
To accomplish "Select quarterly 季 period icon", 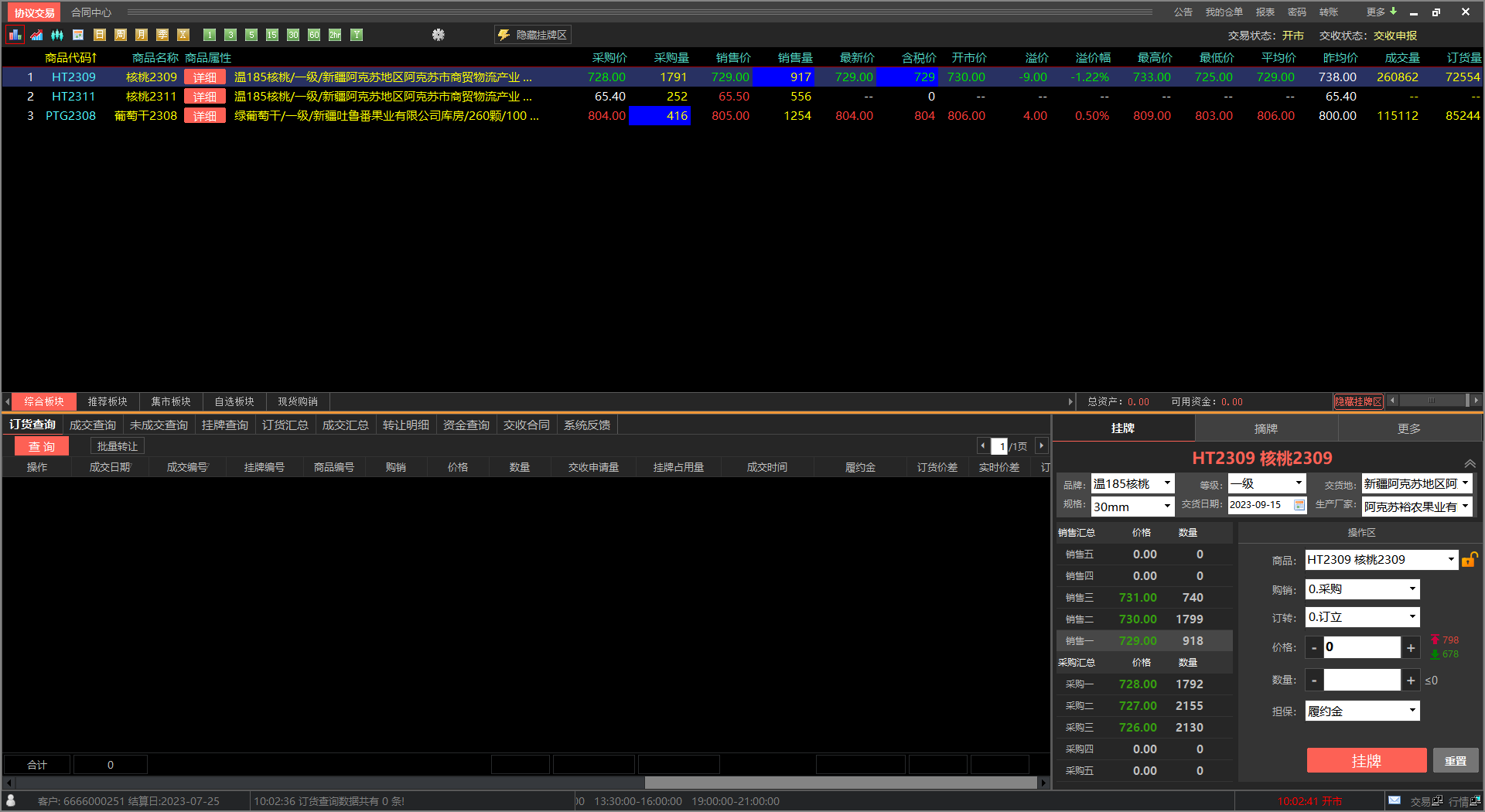I will [x=162, y=35].
